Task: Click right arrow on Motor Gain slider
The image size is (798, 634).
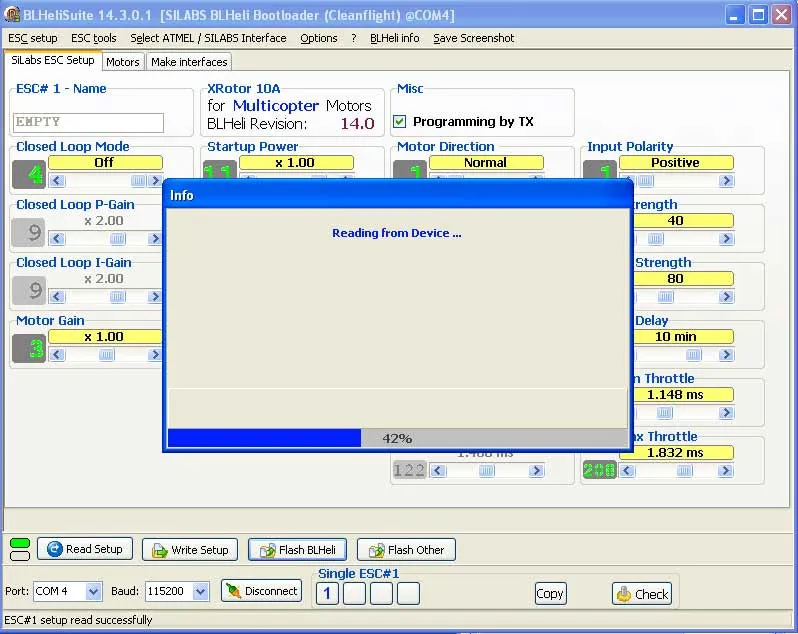Action: 155,355
